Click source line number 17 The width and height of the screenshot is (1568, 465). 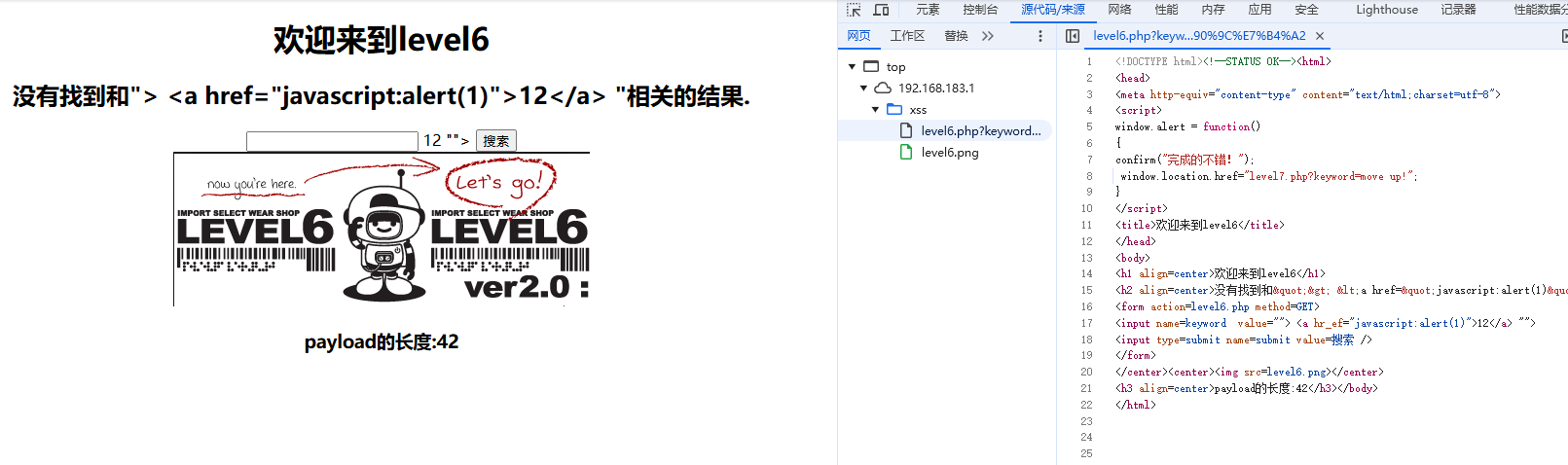(1087, 323)
